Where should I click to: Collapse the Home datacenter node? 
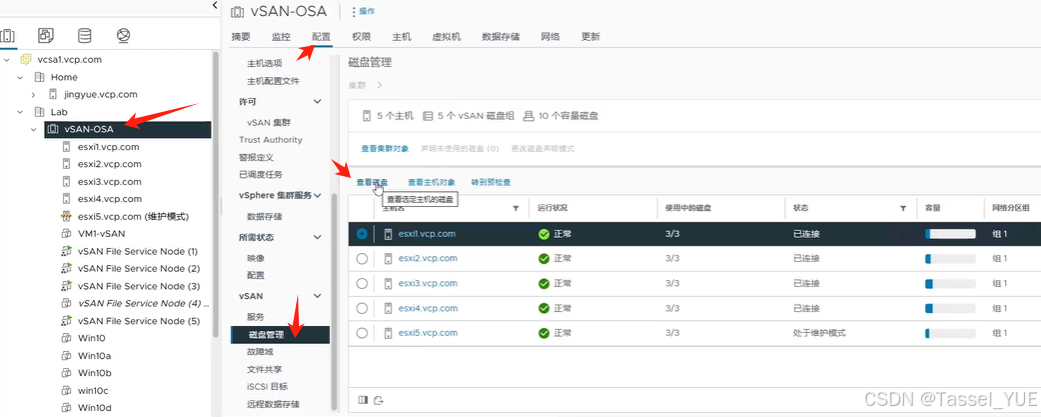pos(20,77)
